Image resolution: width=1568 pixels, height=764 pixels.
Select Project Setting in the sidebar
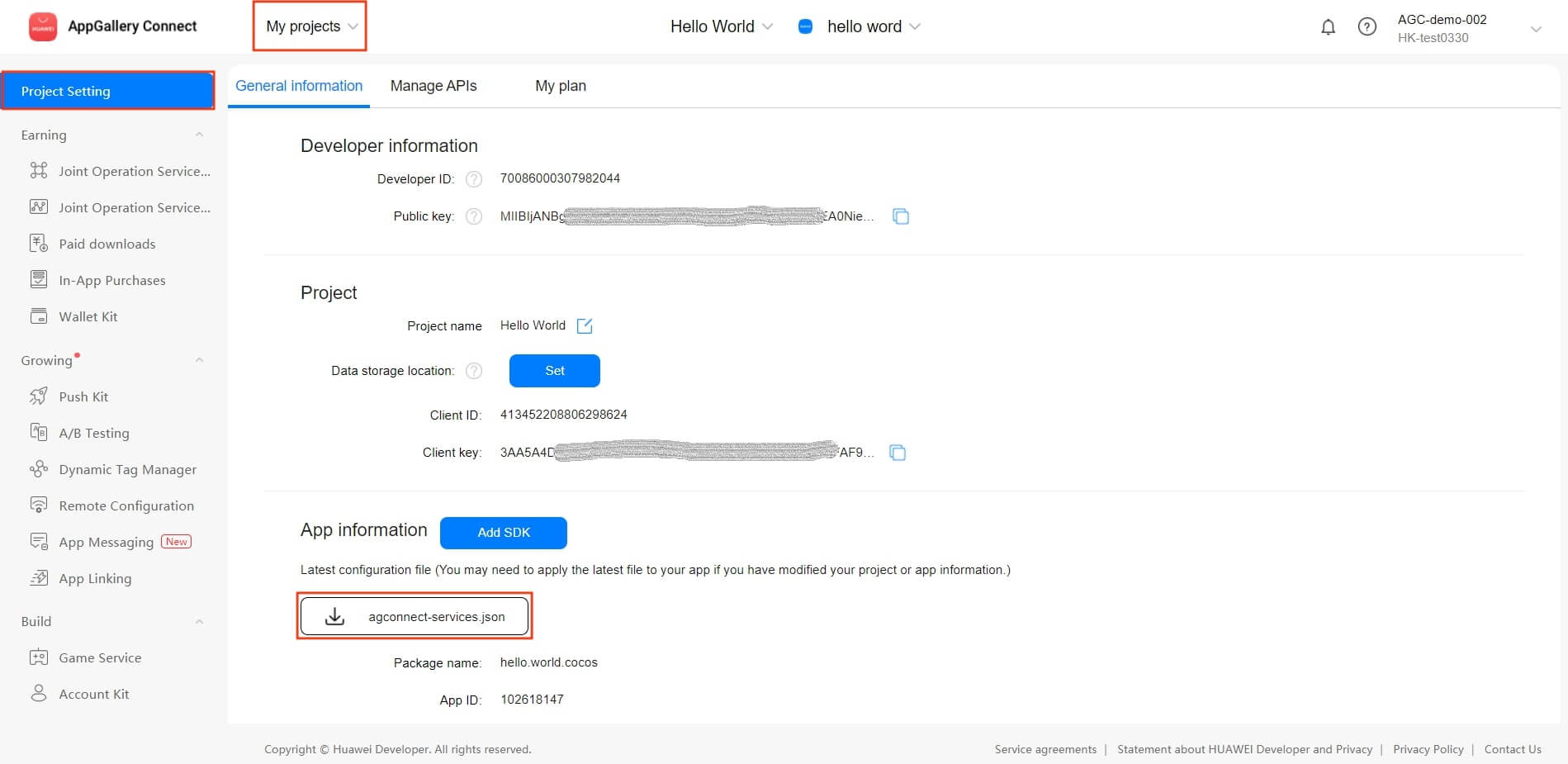click(107, 91)
